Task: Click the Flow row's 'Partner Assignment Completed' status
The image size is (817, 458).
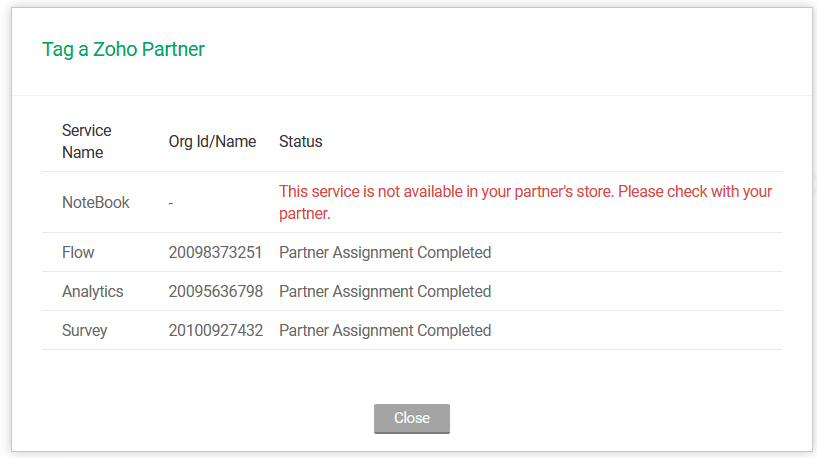Action: point(385,252)
